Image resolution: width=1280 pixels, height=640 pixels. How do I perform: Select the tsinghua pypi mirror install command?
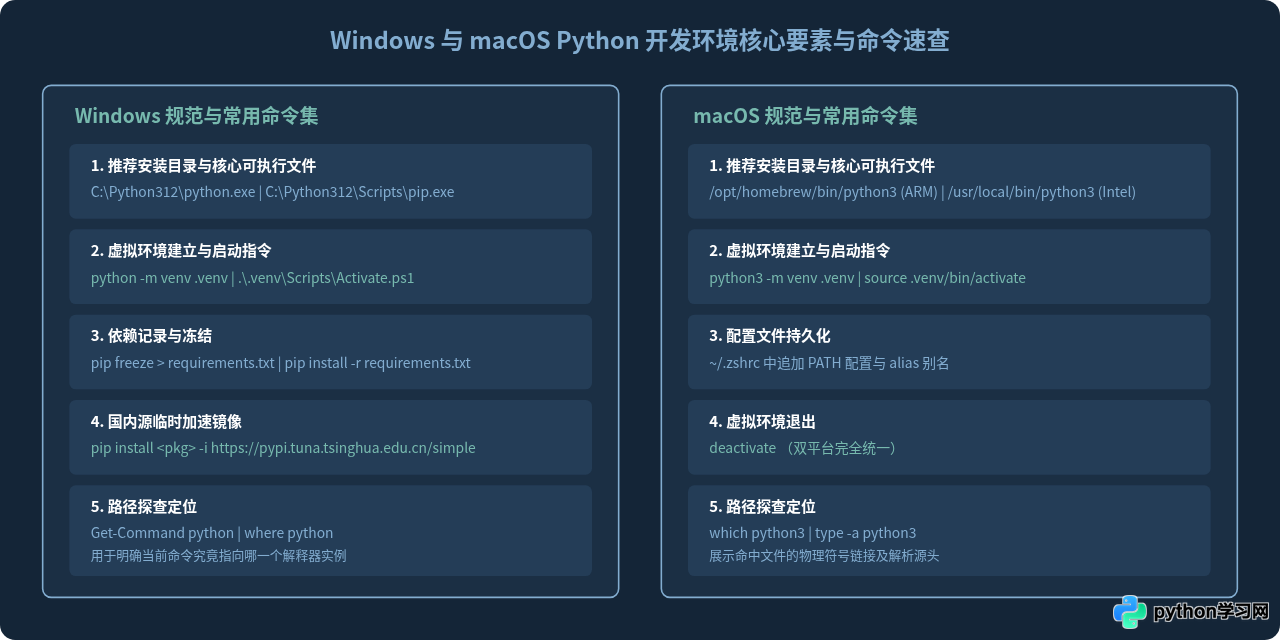[283, 448]
